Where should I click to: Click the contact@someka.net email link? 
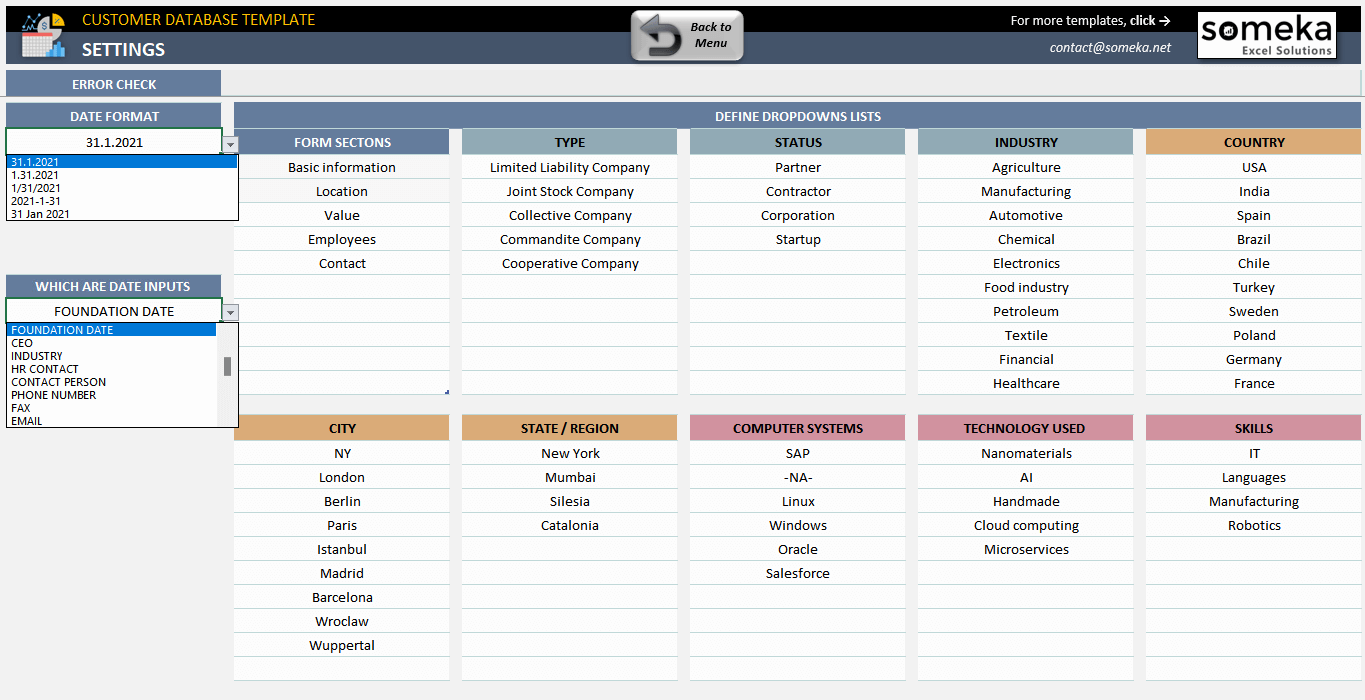click(x=1109, y=46)
